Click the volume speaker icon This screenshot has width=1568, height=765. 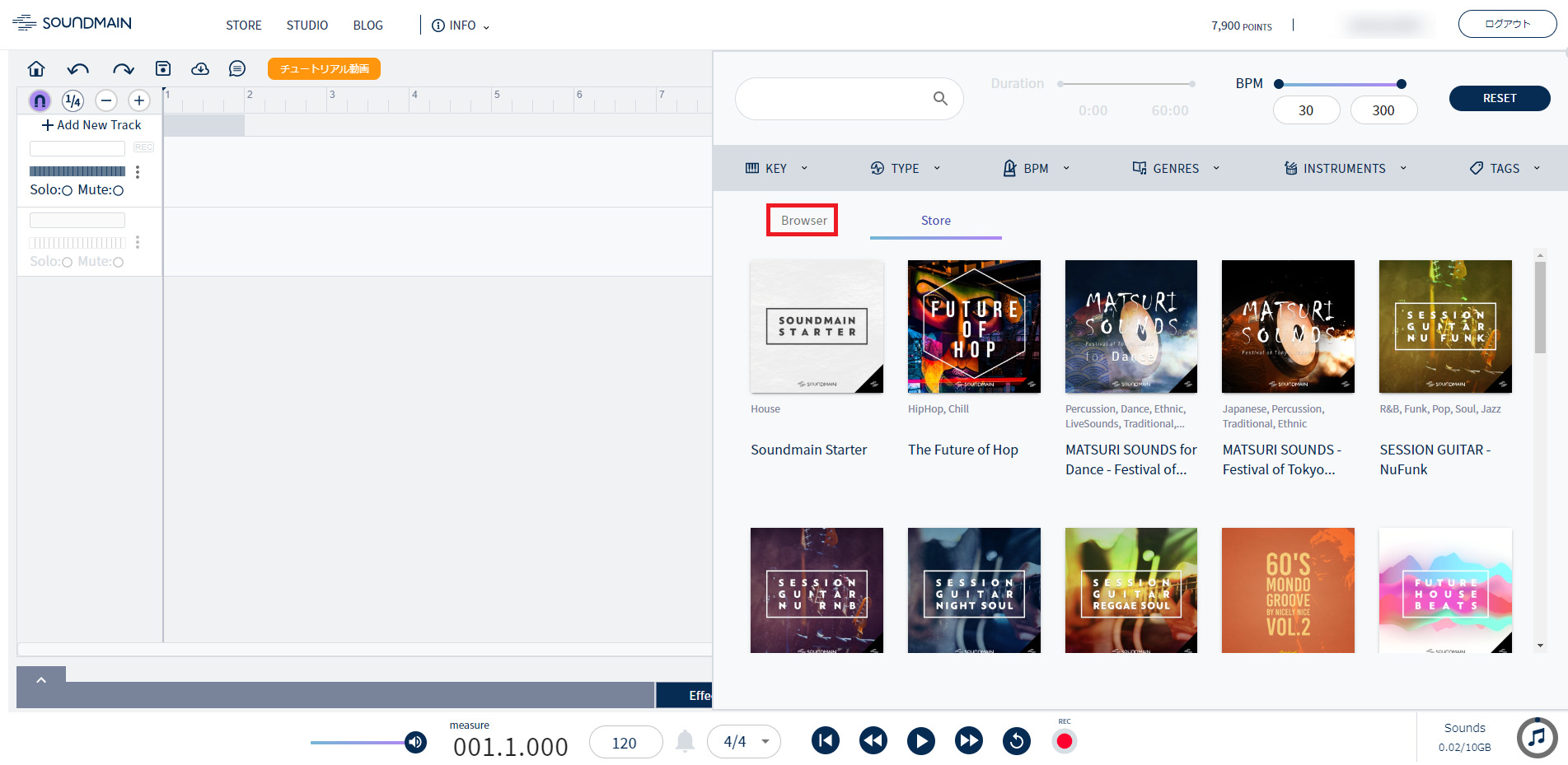[416, 743]
